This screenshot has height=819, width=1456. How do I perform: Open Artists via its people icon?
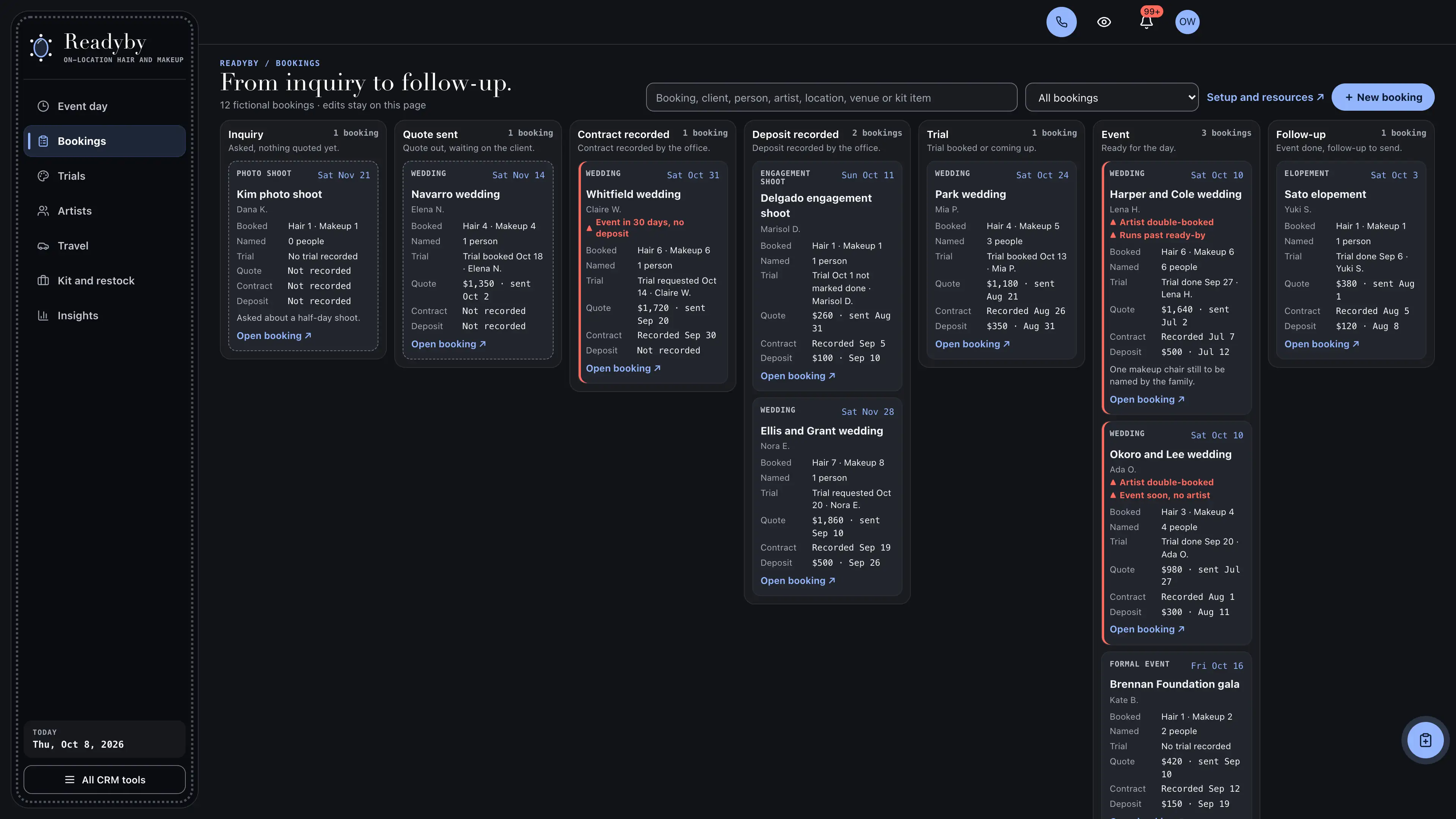(x=43, y=211)
